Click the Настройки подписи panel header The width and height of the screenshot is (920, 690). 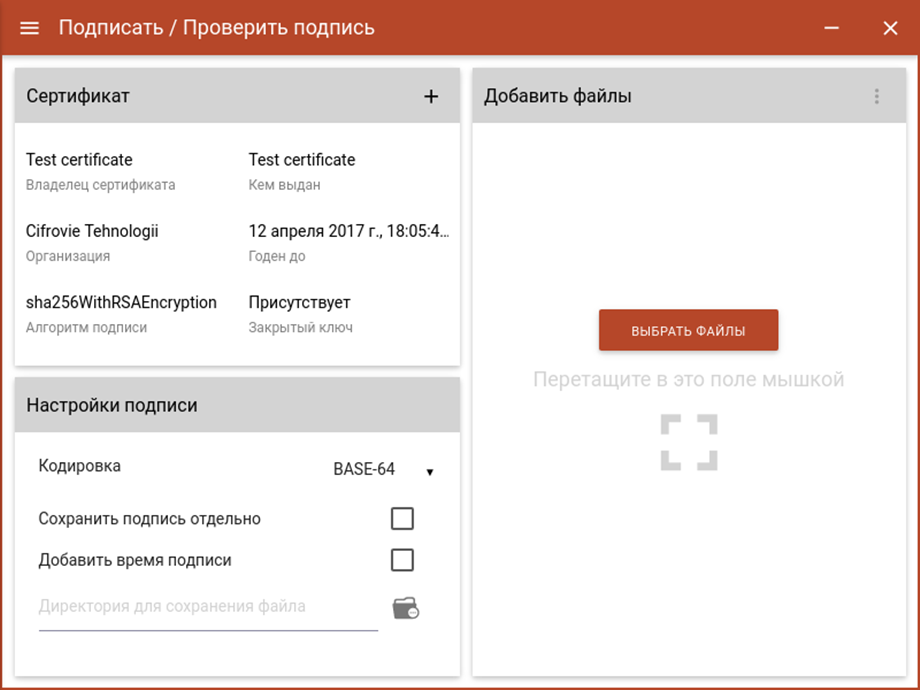coord(237,405)
